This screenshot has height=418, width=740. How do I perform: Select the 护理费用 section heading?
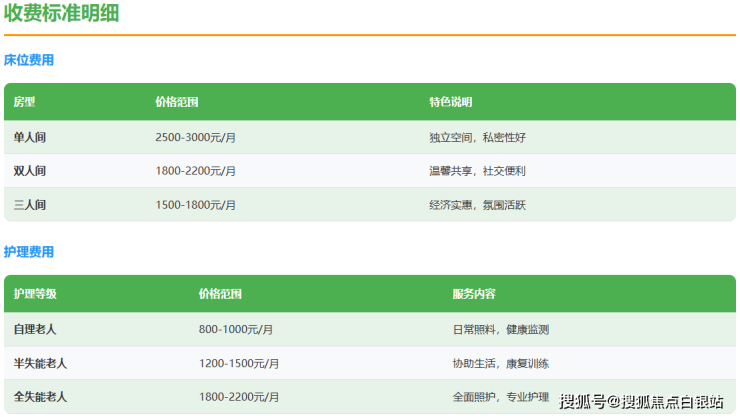pos(29,252)
